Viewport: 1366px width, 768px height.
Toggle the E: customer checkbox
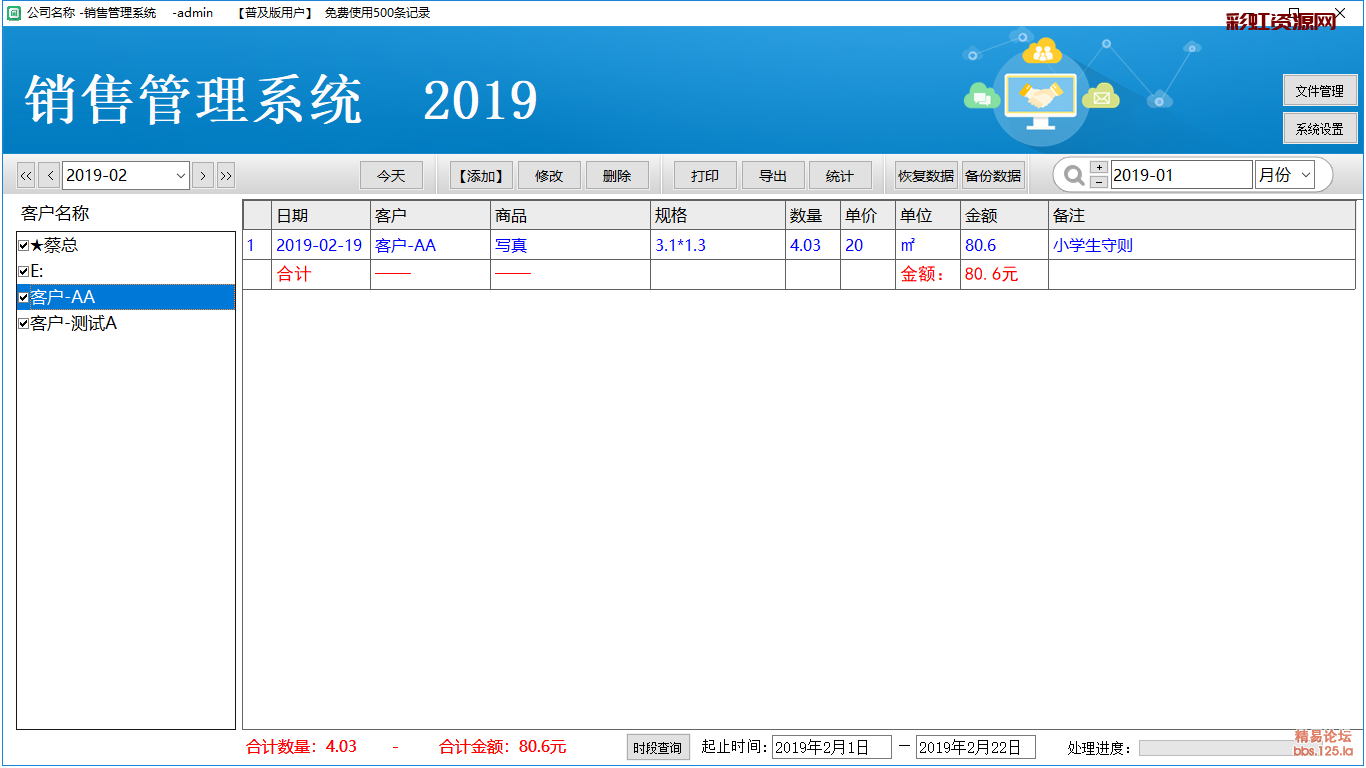23,272
